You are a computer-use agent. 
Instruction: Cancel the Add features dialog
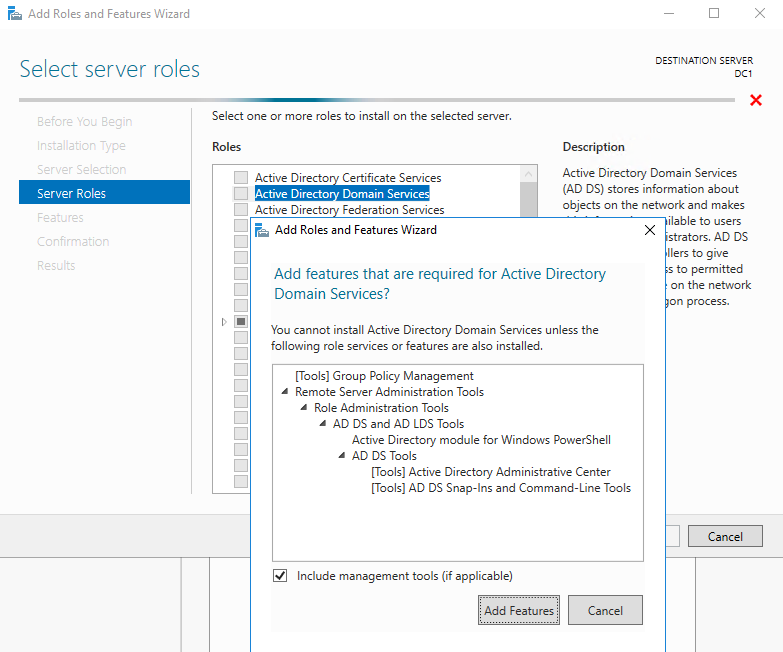point(605,610)
